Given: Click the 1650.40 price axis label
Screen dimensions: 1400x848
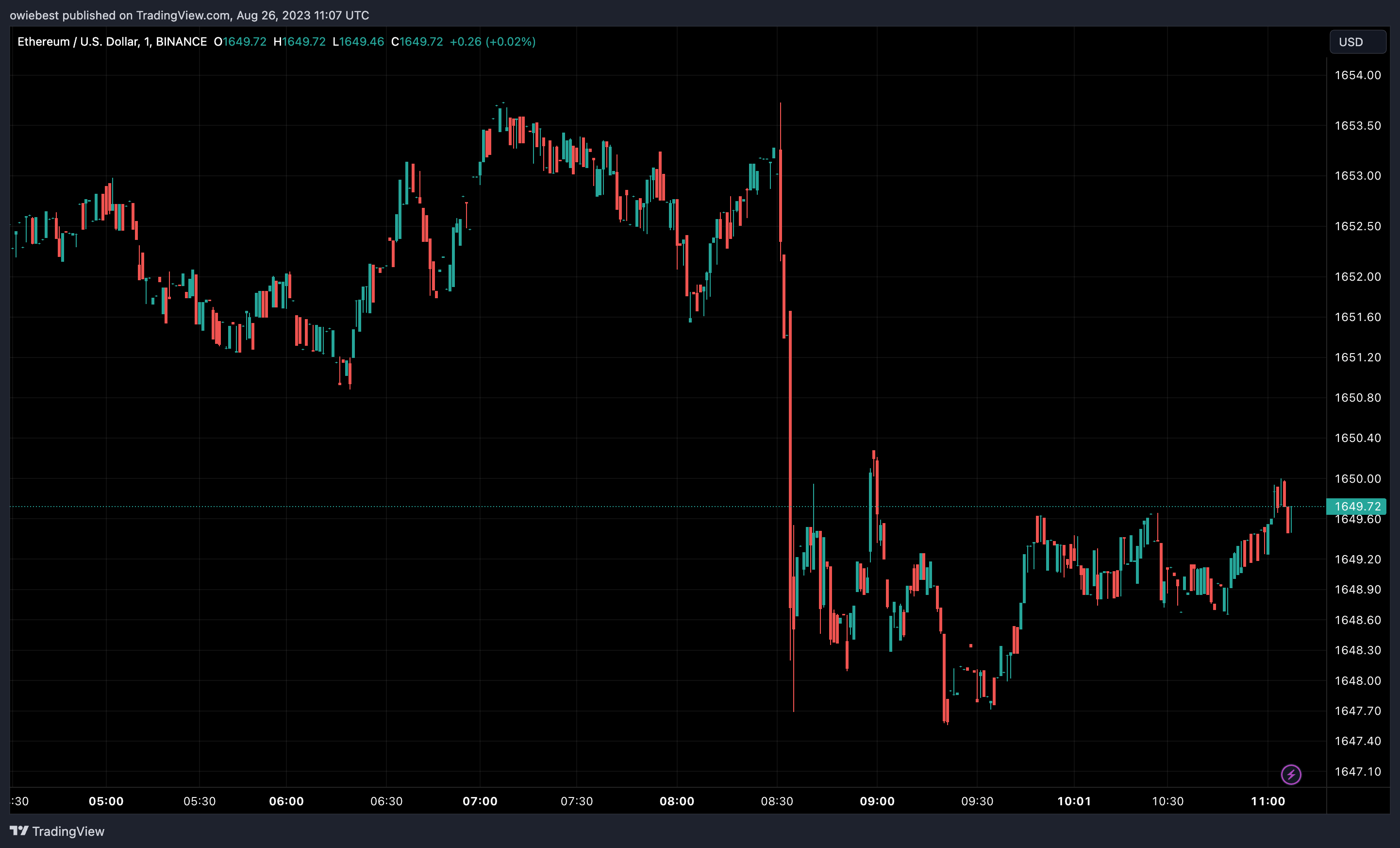Looking at the screenshot, I should click(1357, 438).
